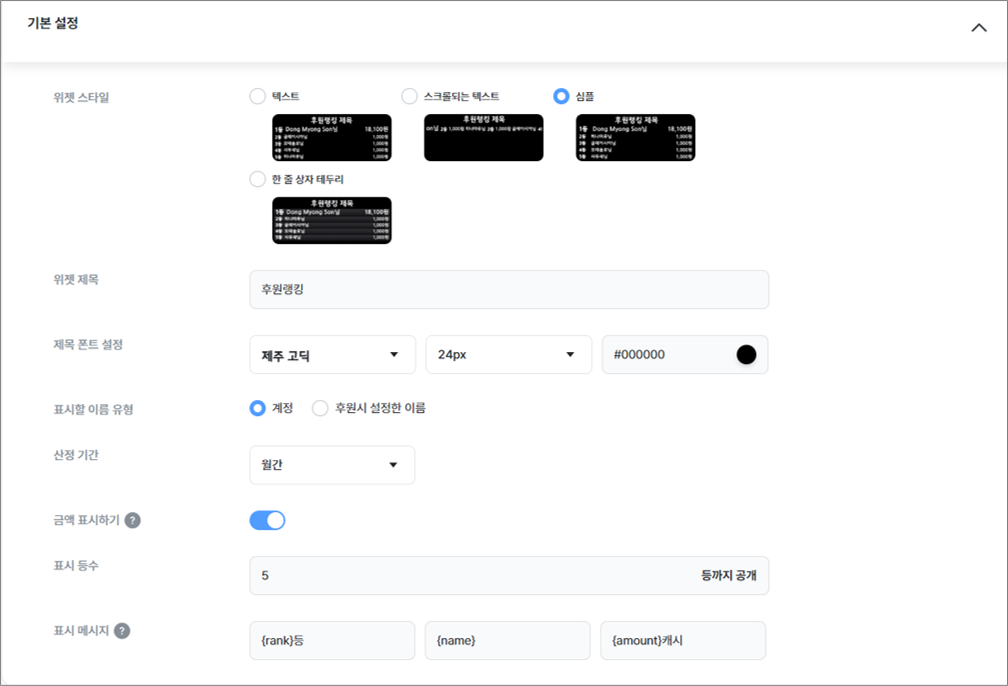Screen dimensions: 1008x686
Task: Focus the 위젯 제목 input field
Action: (509, 289)
